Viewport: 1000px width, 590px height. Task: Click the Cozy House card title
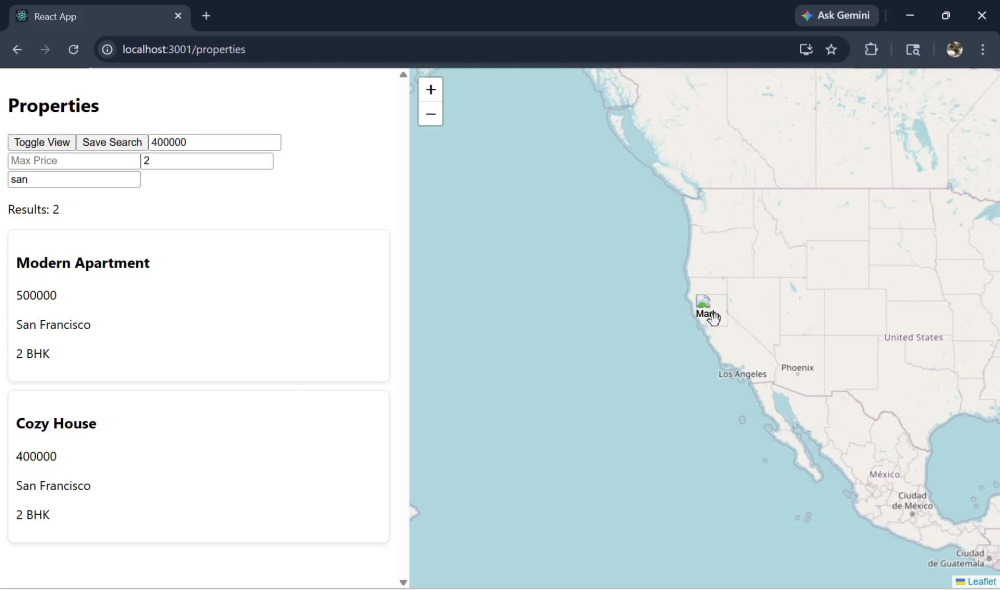click(56, 424)
